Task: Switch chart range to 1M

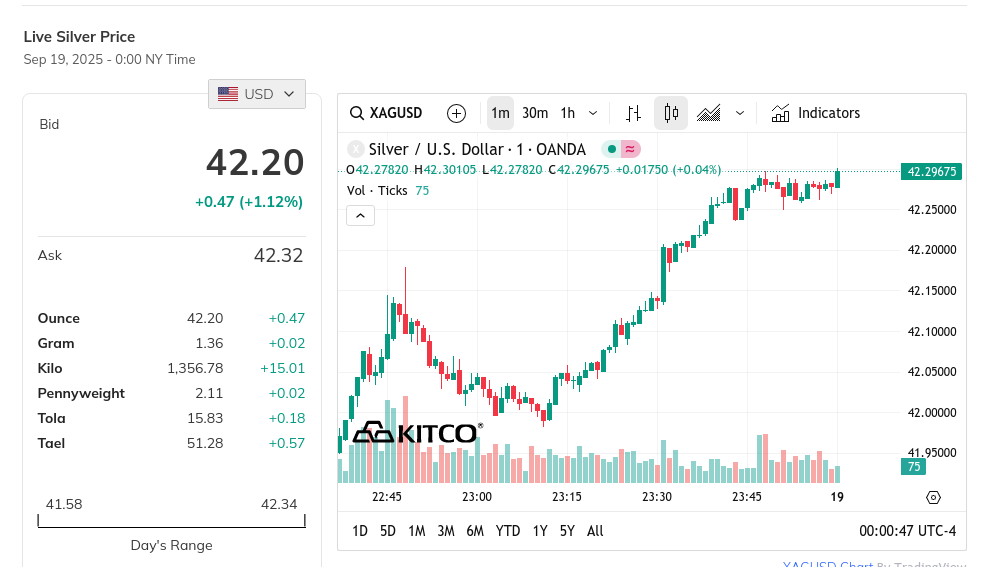Action: pos(417,531)
